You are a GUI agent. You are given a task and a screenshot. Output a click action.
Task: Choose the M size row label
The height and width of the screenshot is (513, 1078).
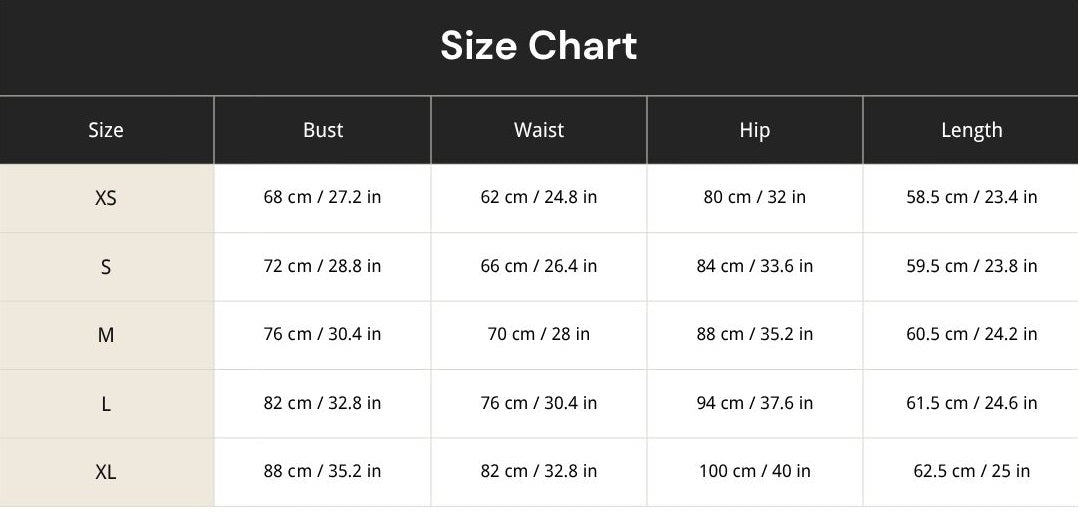106,335
